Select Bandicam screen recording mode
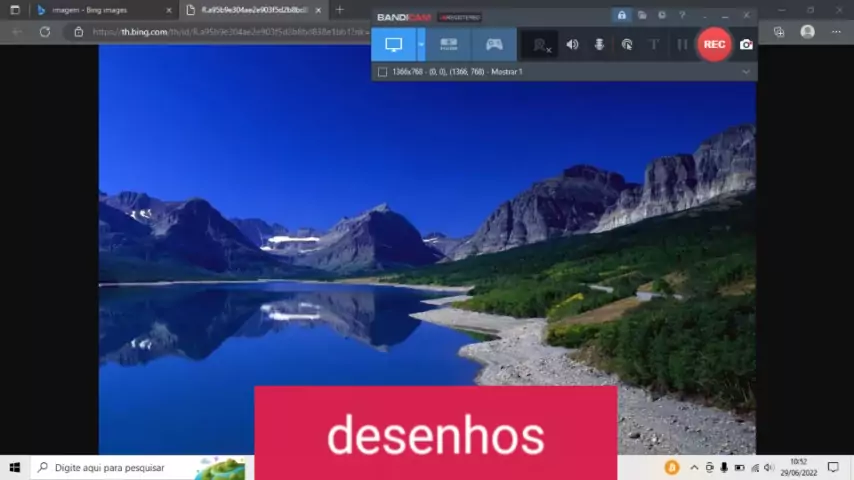This screenshot has width=854, height=480. click(393, 45)
